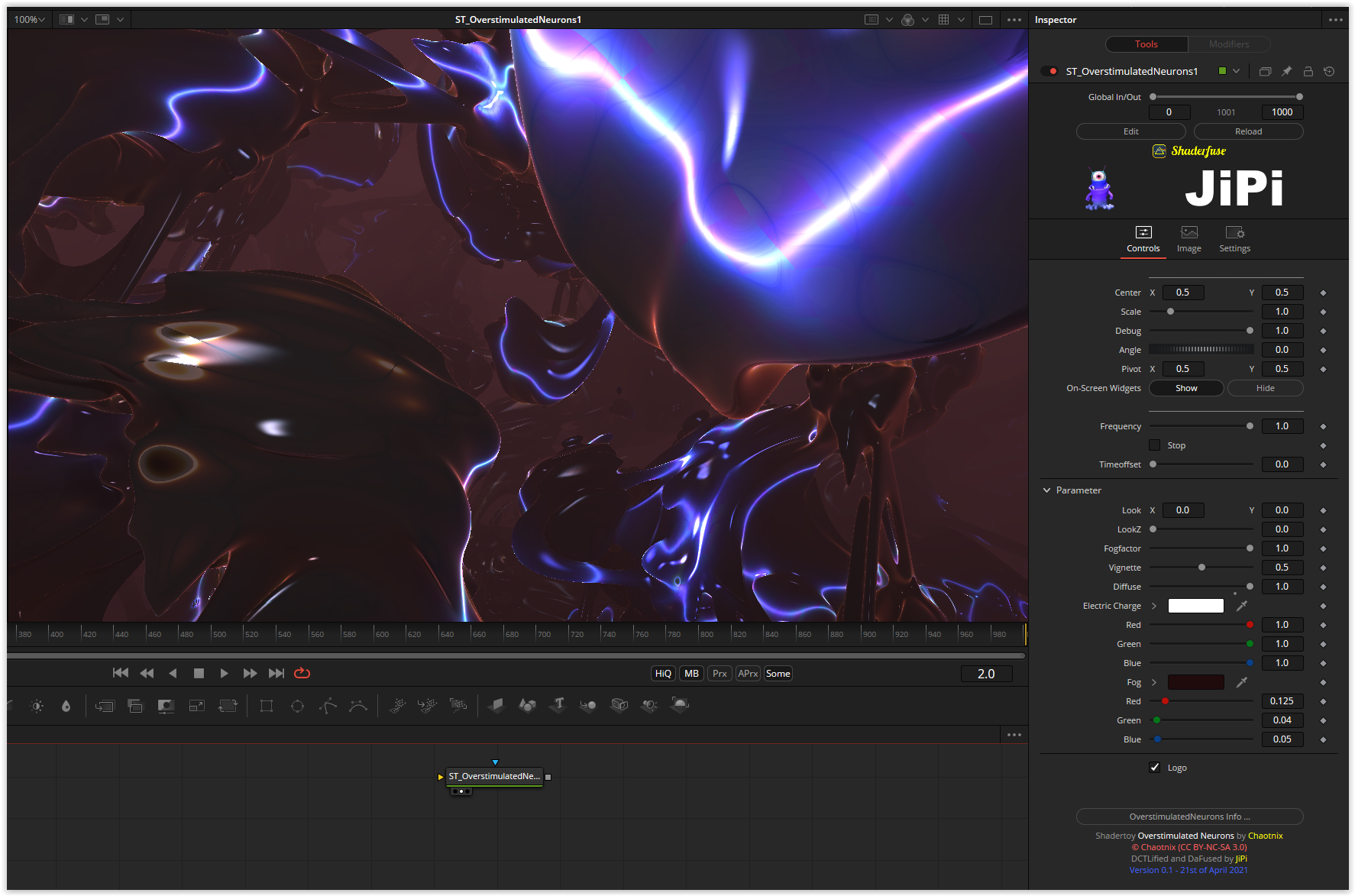Click the Reload button
Screen dimensions: 1355x896
pyautogui.click(x=1249, y=131)
